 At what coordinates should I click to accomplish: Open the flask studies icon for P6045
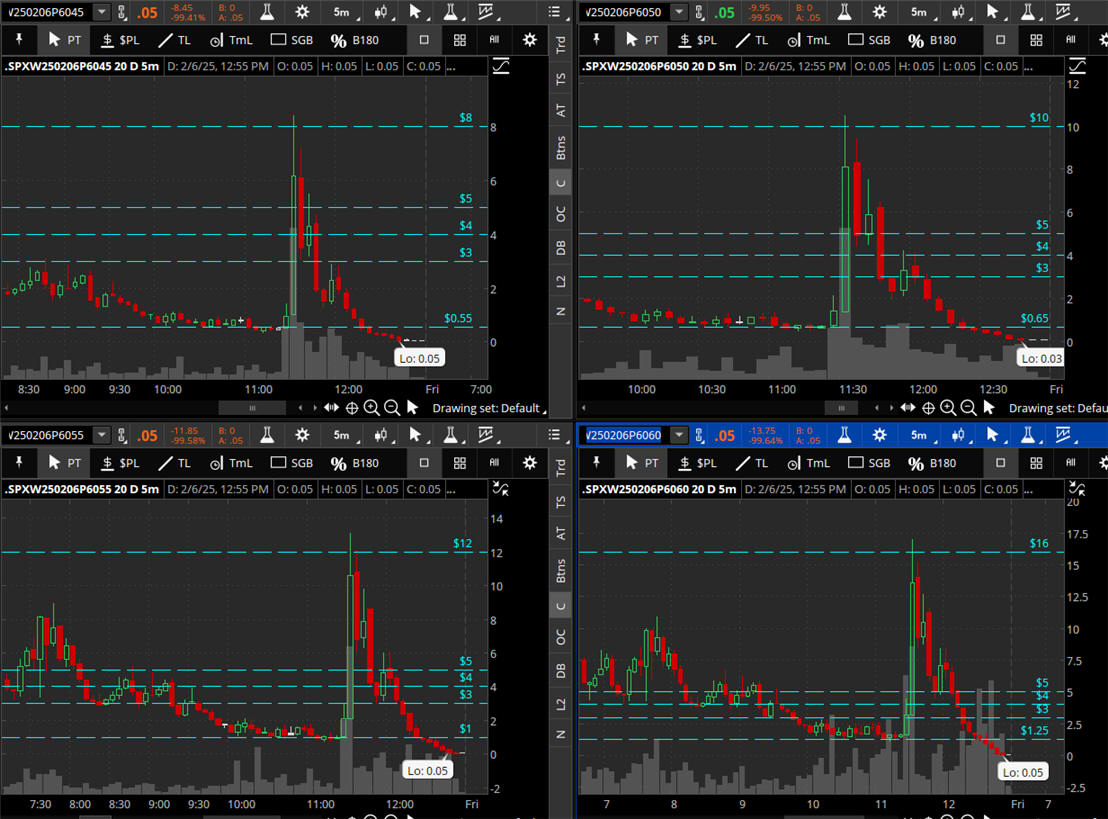click(x=267, y=12)
